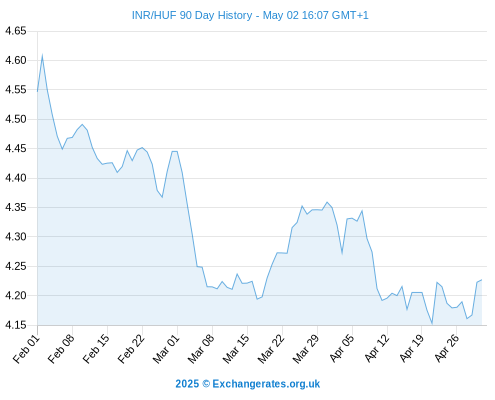Click the lowest dip of the line near Apr 21
495x400 pixels.
(432, 324)
